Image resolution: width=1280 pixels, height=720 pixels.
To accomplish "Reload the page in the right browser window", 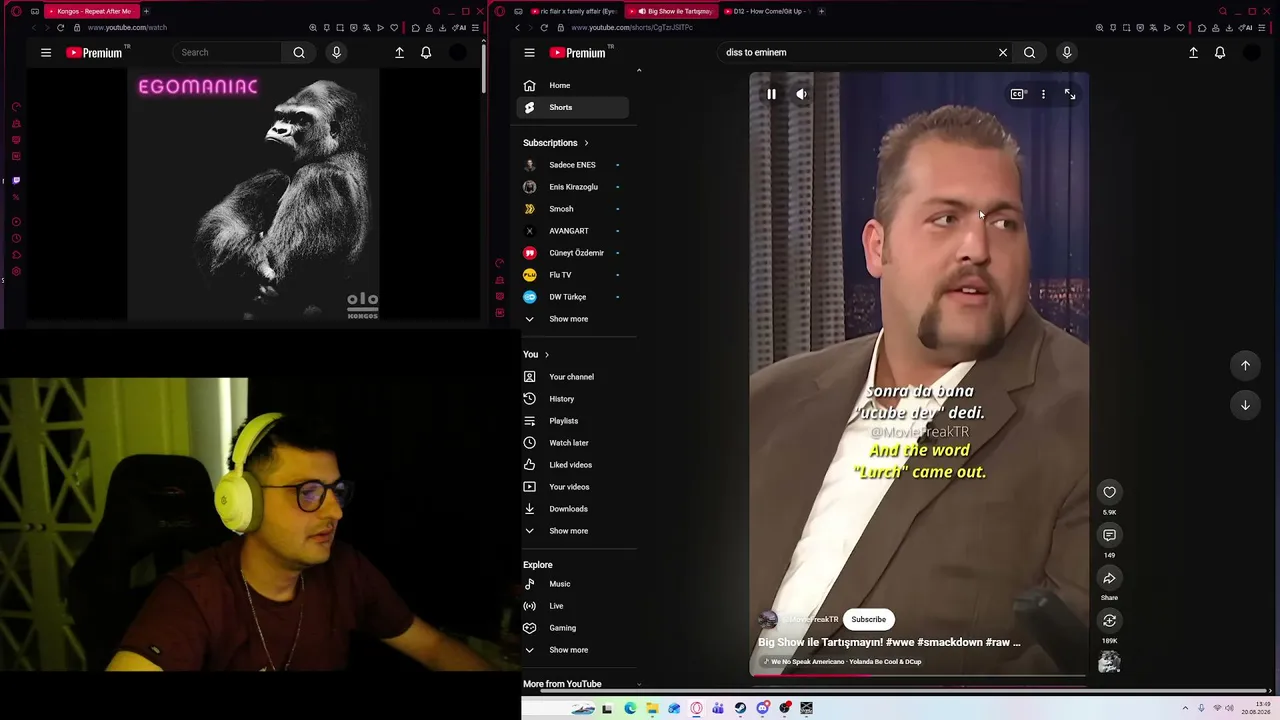I will click(x=544, y=27).
